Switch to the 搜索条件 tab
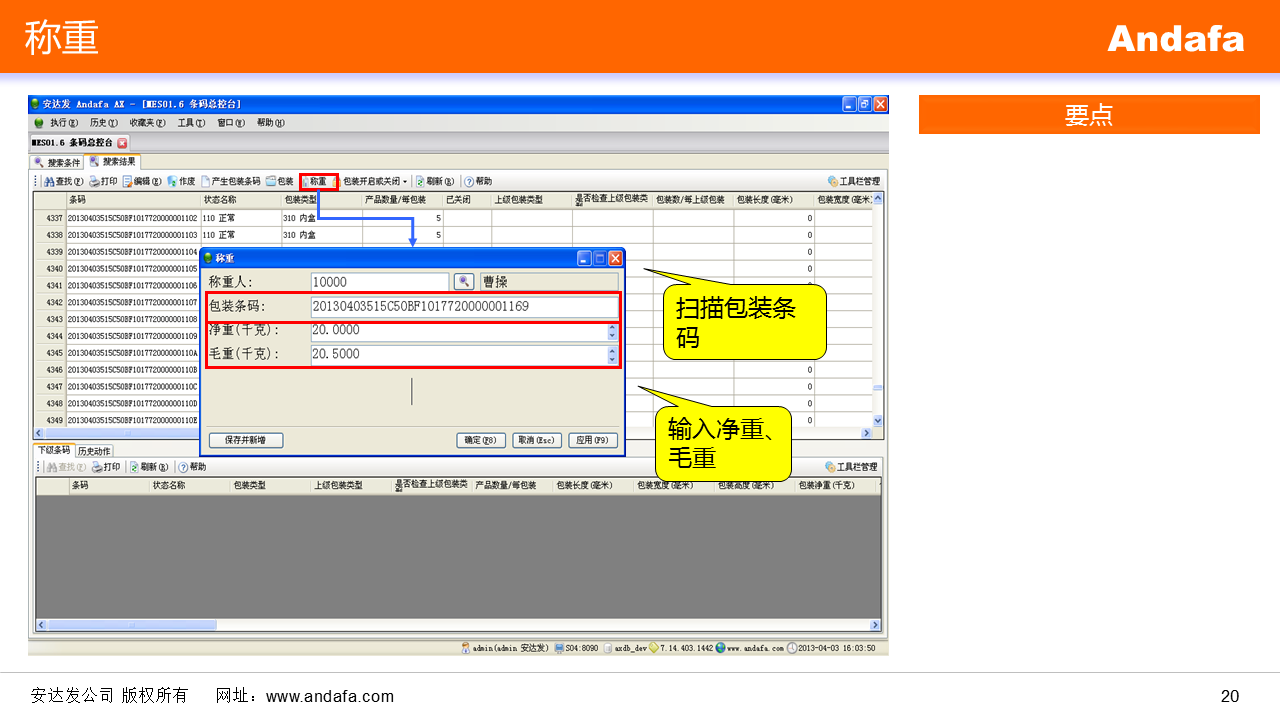 (x=58, y=162)
